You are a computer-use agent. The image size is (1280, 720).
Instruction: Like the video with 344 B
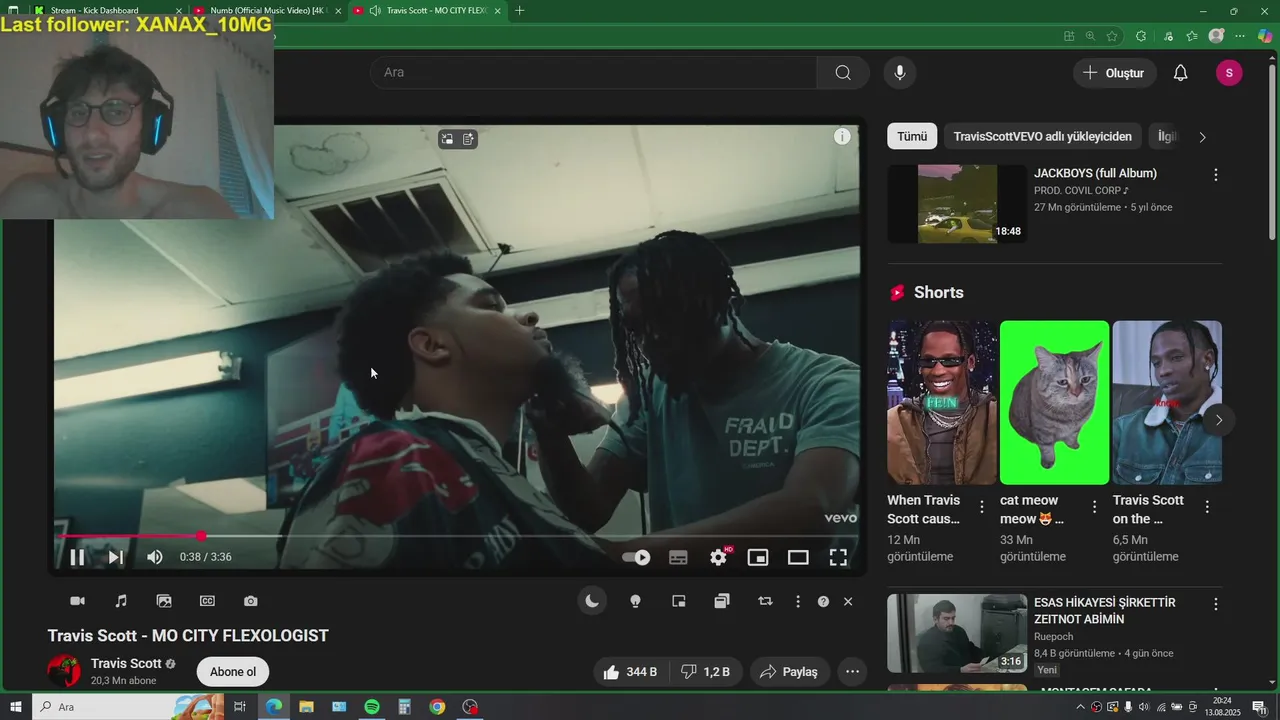click(630, 672)
